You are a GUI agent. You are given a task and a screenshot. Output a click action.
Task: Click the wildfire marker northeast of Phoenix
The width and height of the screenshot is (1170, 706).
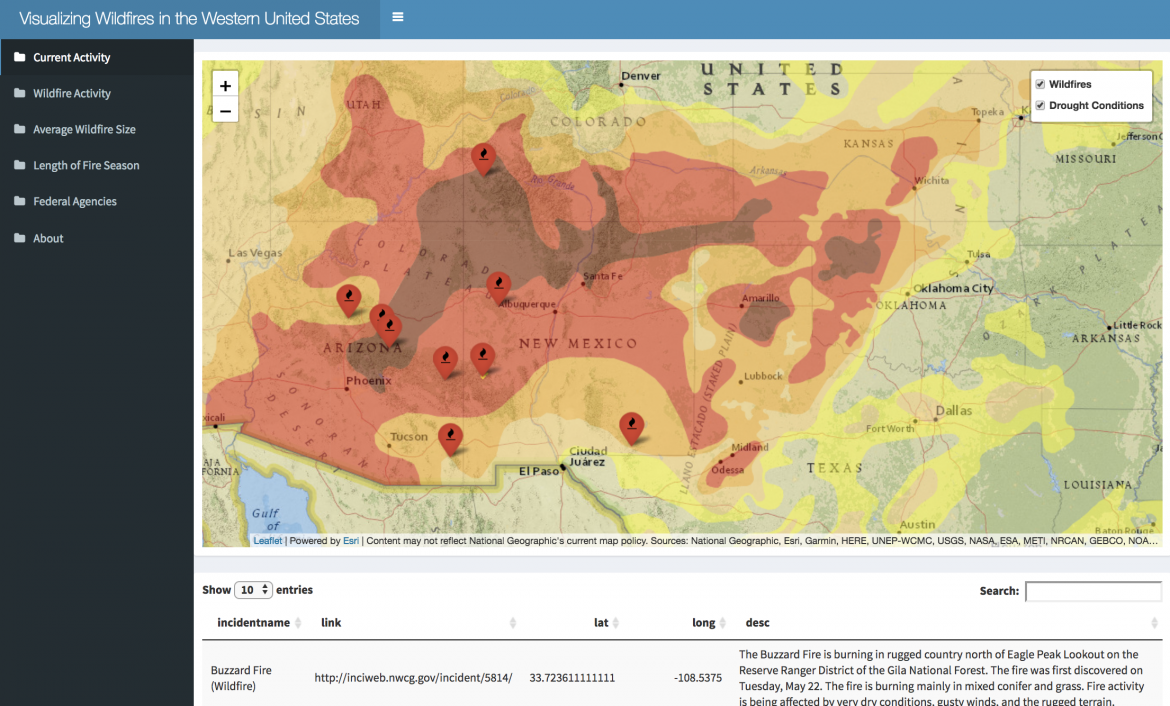coord(445,362)
